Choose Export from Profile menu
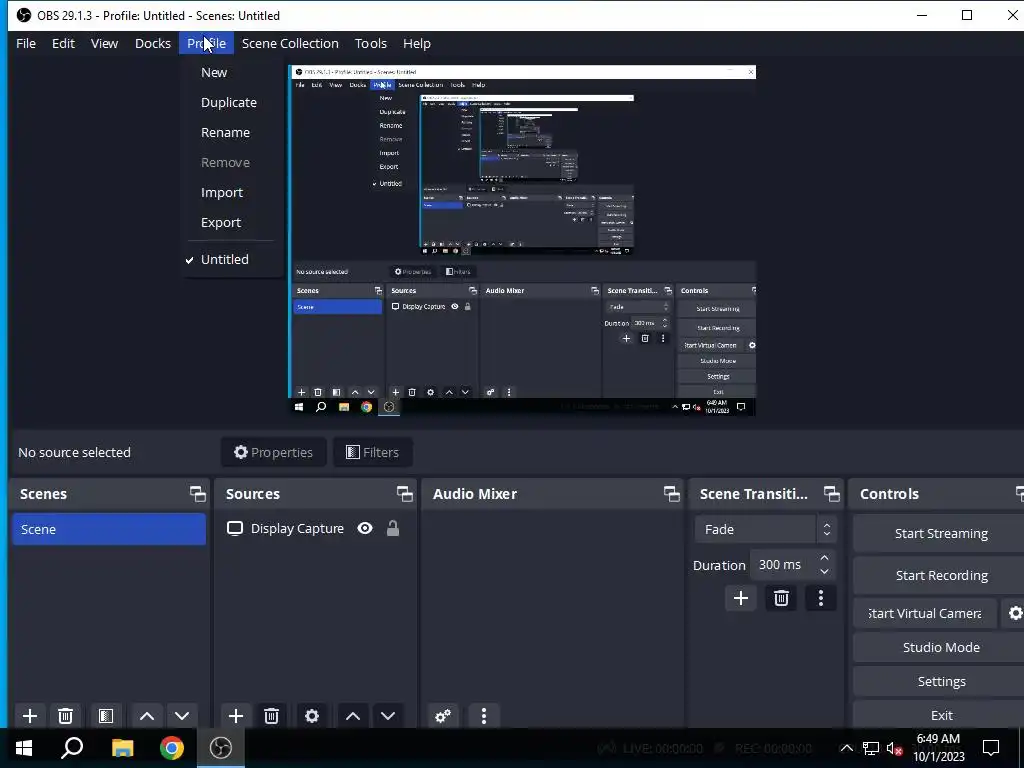The height and width of the screenshot is (768, 1024). coord(221,223)
